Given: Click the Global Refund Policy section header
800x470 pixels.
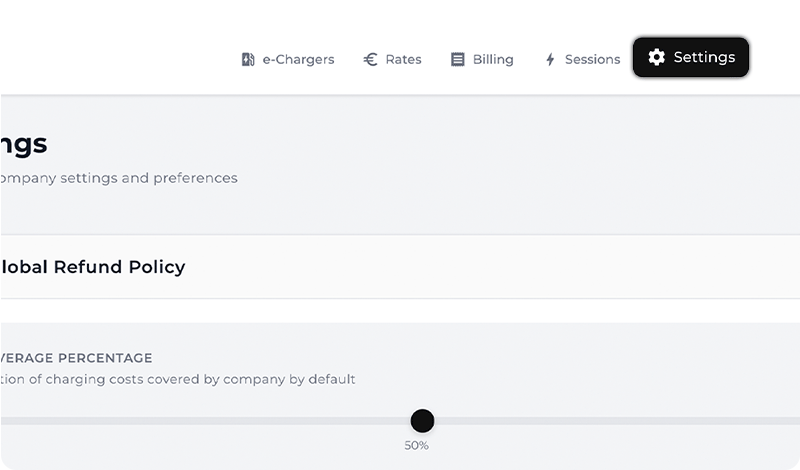Looking at the screenshot, I should tap(93, 267).
